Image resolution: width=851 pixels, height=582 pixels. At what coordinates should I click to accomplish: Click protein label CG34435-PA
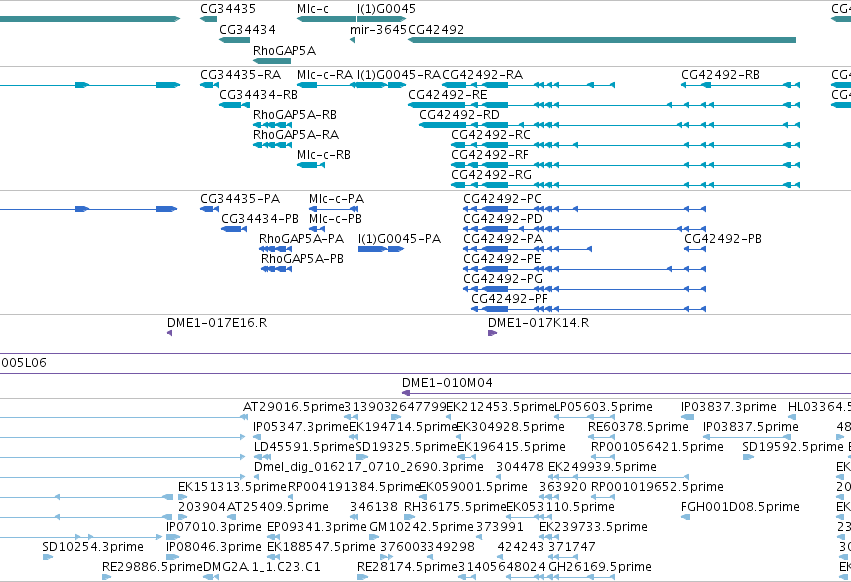(240, 199)
